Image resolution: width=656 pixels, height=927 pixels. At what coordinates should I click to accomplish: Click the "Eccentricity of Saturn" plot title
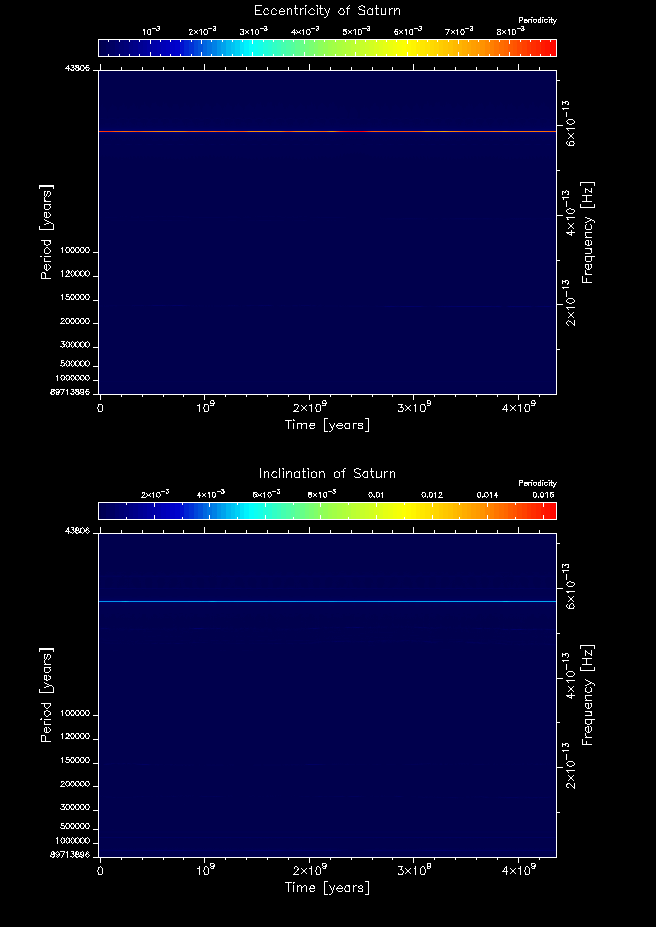(x=327, y=11)
